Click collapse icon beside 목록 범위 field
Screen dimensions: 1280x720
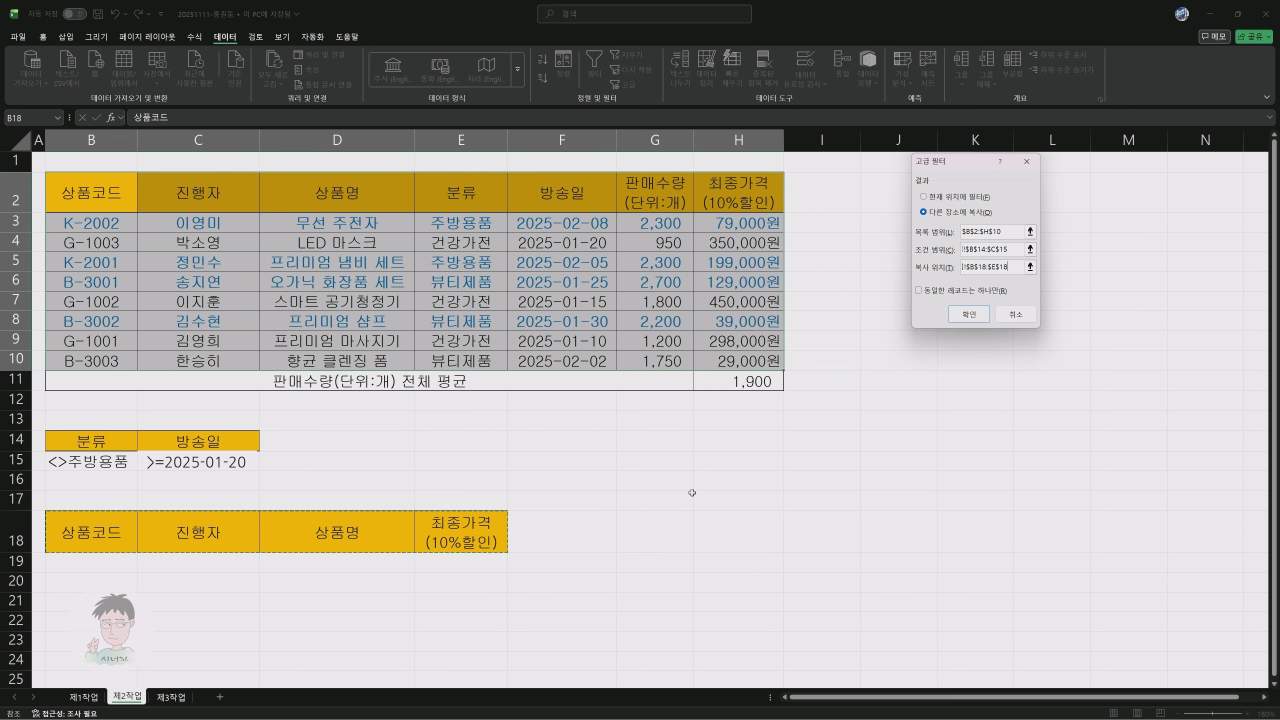pos(1030,232)
